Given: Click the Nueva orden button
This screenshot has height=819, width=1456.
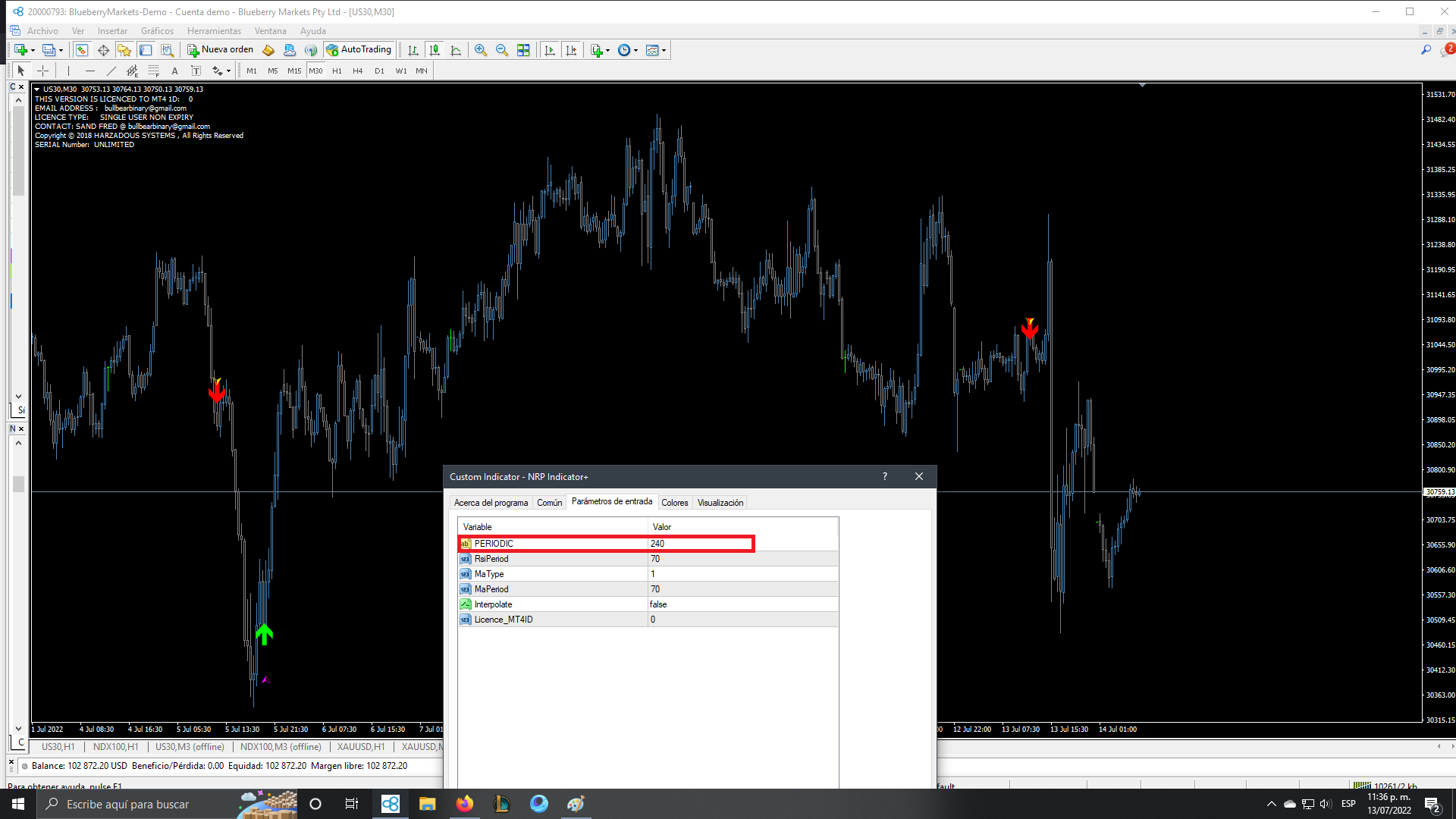Looking at the screenshot, I should point(221,50).
